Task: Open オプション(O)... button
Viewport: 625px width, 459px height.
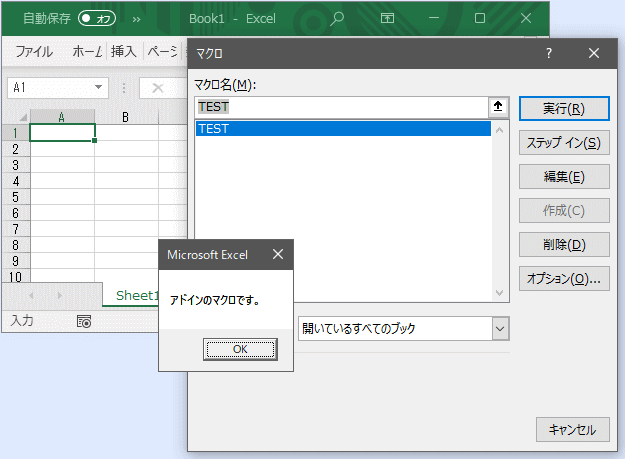Action: click(564, 279)
